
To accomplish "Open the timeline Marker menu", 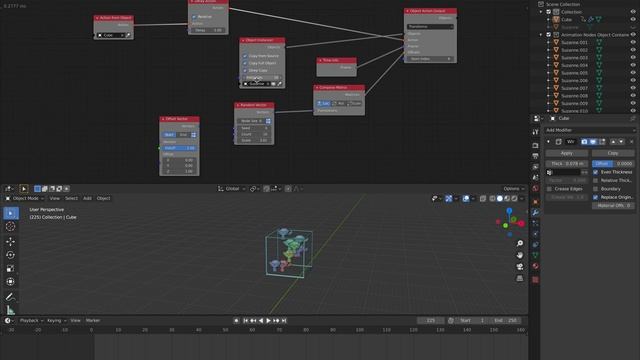I will [x=93, y=321].
